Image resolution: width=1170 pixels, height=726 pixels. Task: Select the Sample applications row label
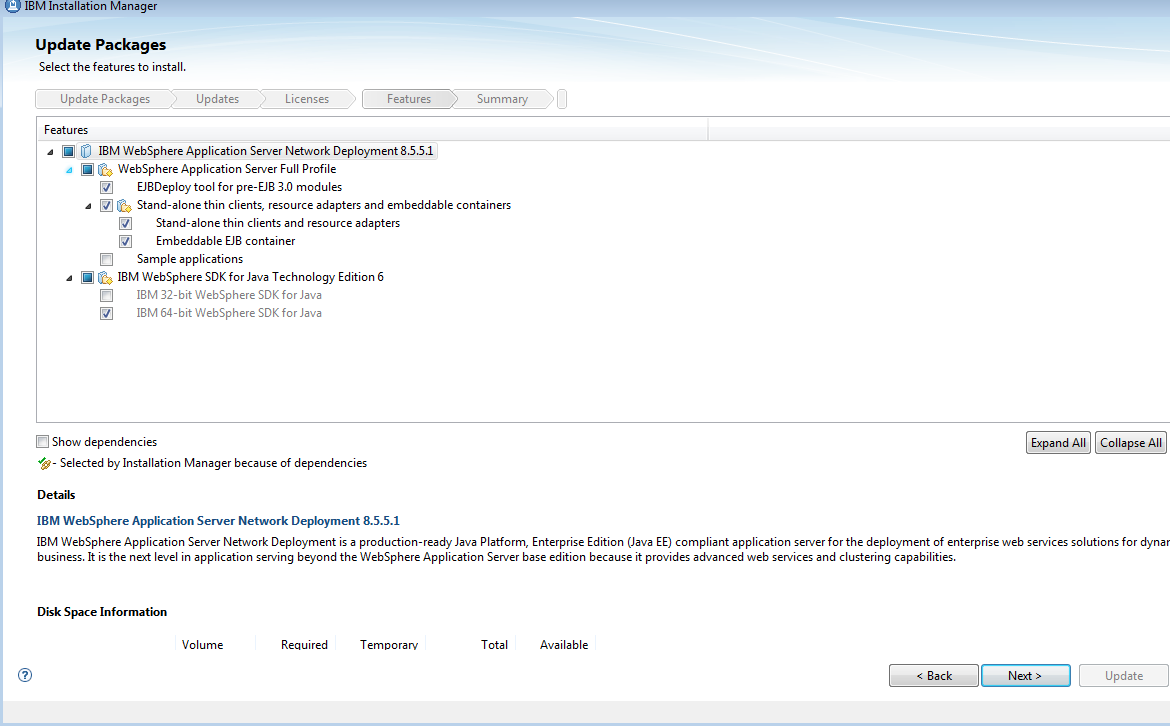tap(190, 259)
